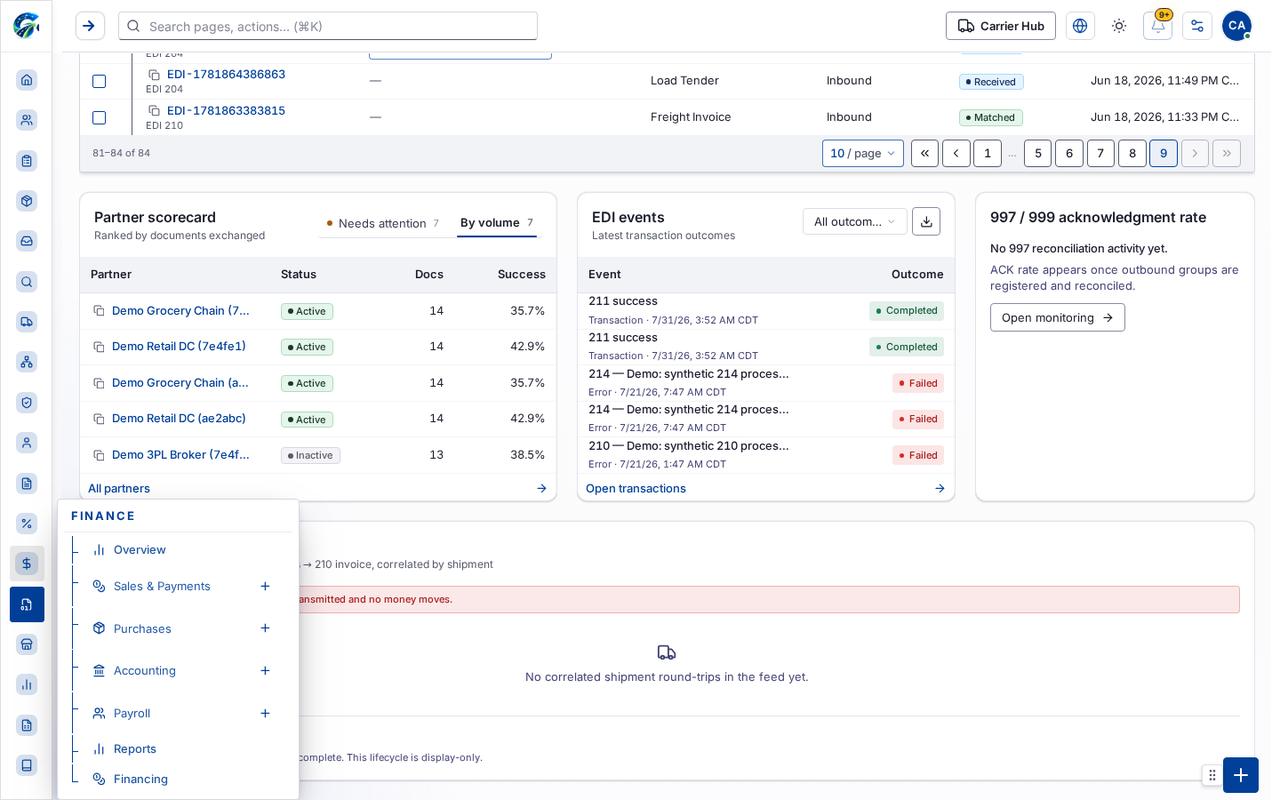Check the box for row EDI-1781863383815
This screenshot has height=800, width=1280.
pyautogui.click(x=99, y=118)
